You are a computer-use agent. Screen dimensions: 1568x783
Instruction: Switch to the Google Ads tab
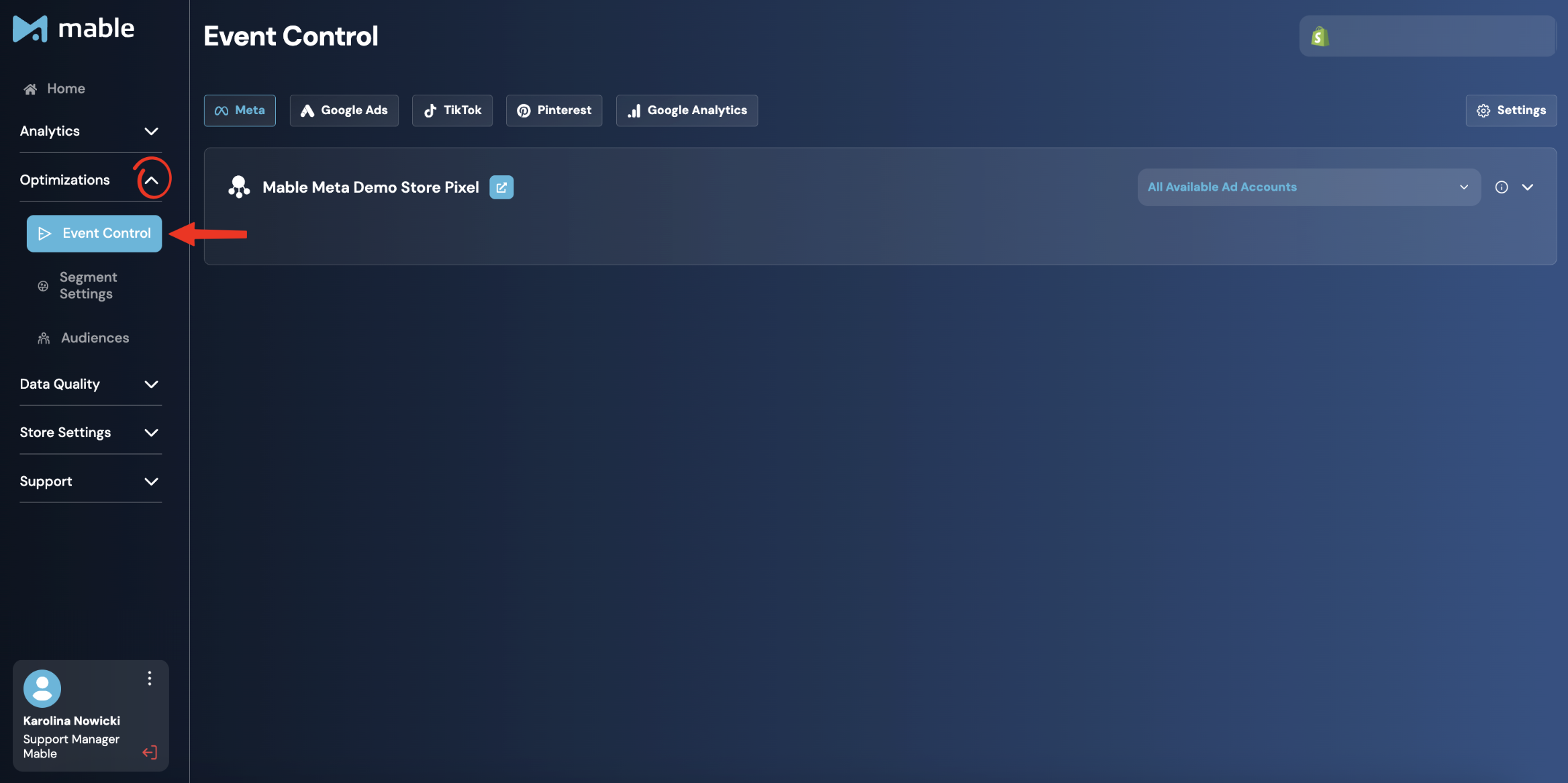(x=344, y=110)
